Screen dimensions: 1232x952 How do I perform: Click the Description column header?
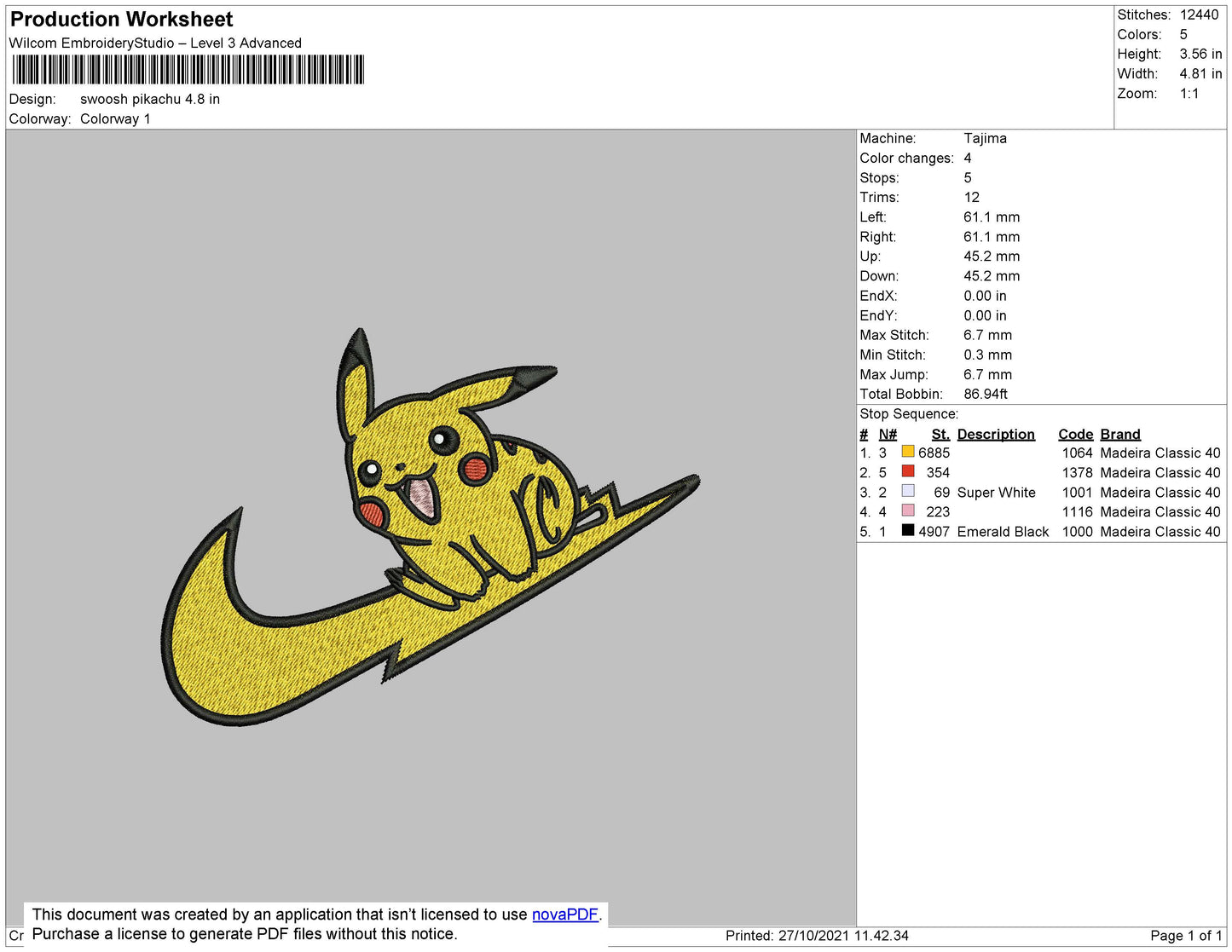click(x=995, y=434)
